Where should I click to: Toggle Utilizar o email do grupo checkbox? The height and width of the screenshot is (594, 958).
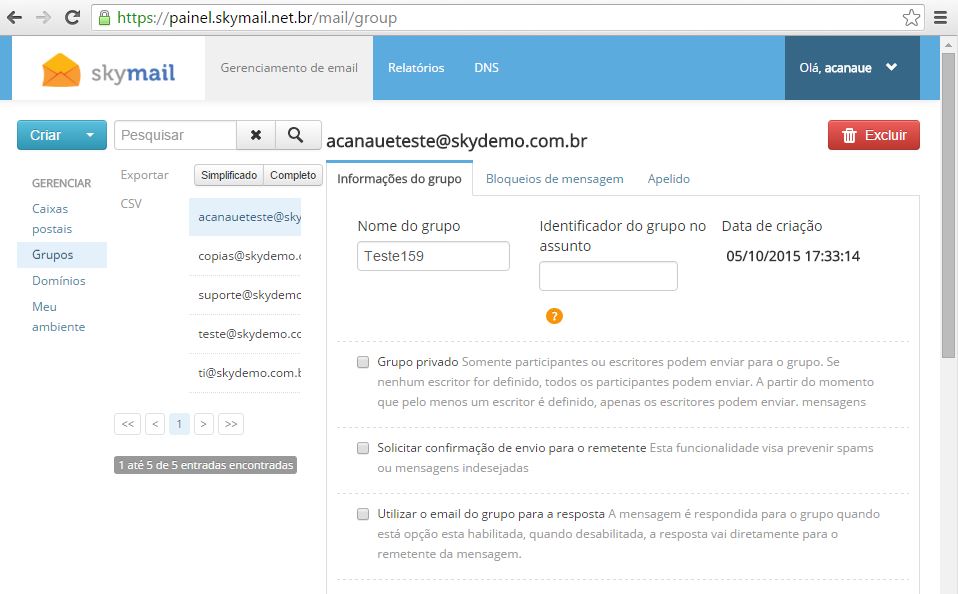(x=363, y=515)
